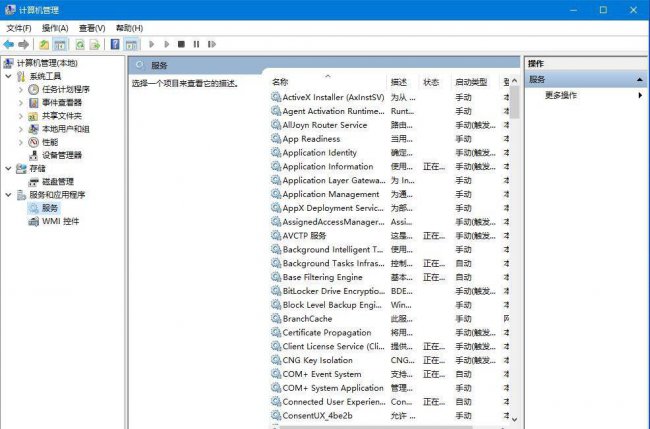This screenshot has width=650, height=429.
Task: Open the 文件(F) menu
Action: [19, 28]
